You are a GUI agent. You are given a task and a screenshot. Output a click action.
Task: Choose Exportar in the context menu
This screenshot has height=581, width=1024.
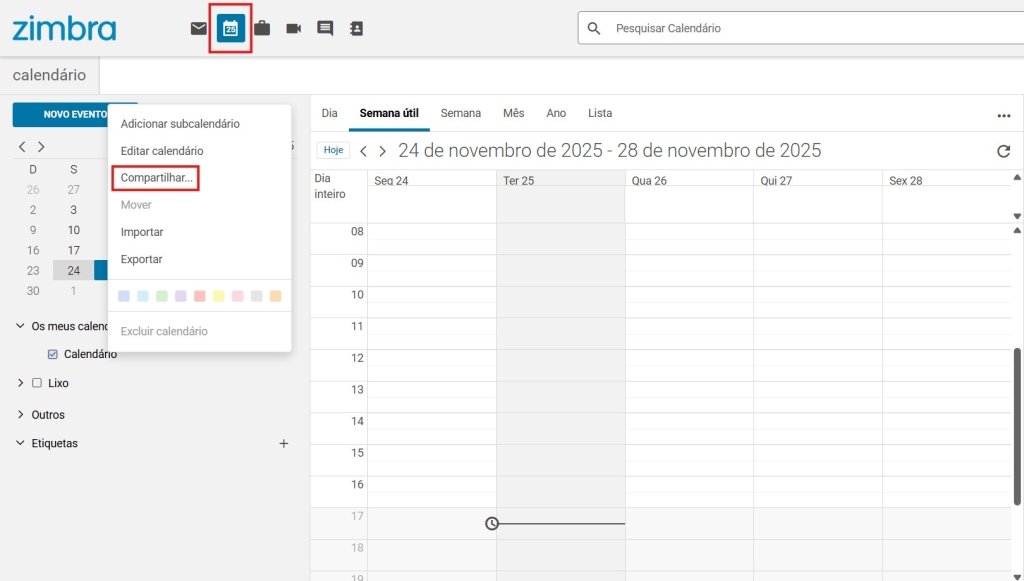pyautogui.click(x=141, y=259)
